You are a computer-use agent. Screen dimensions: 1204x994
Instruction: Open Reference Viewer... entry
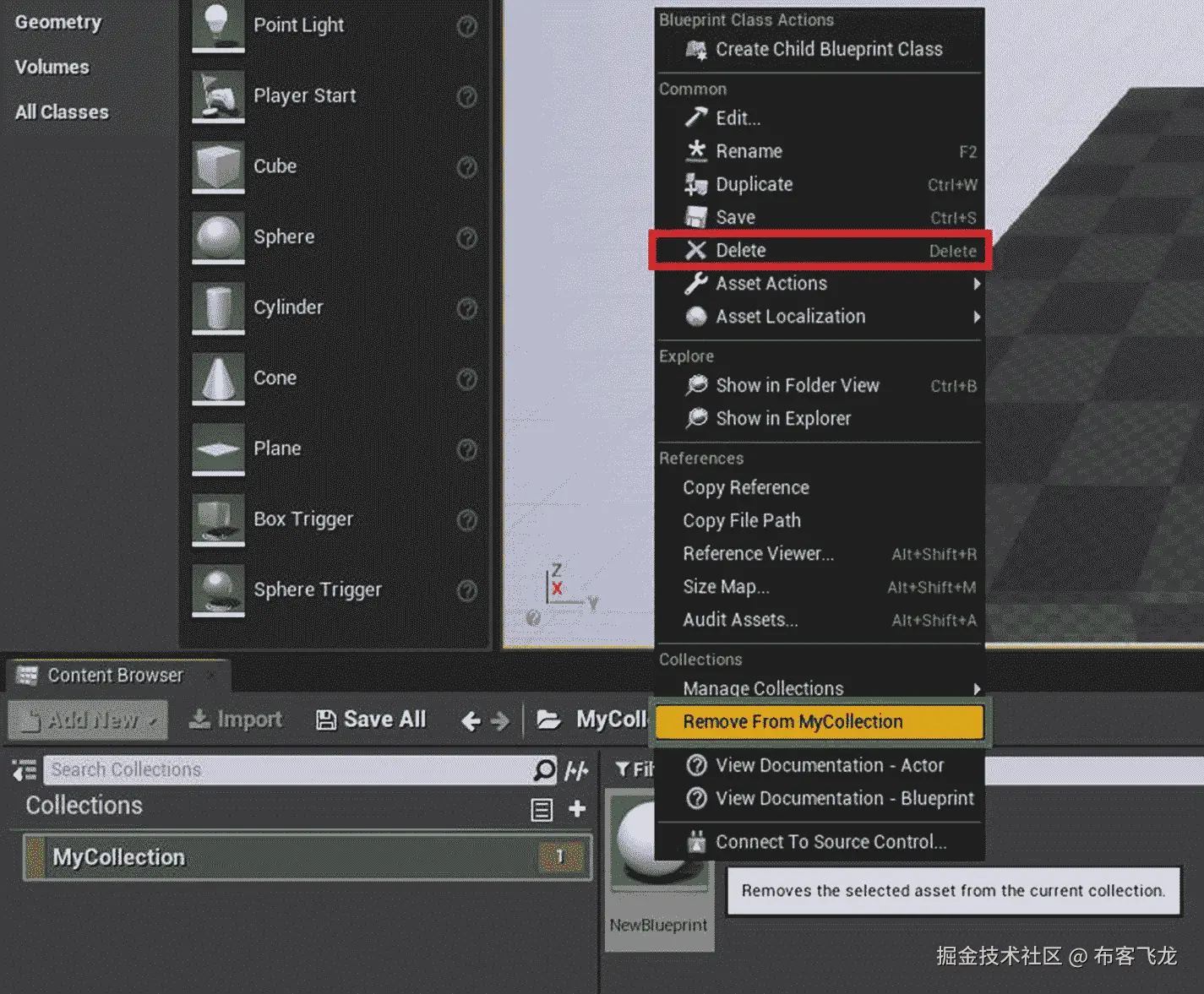point(820,553)
